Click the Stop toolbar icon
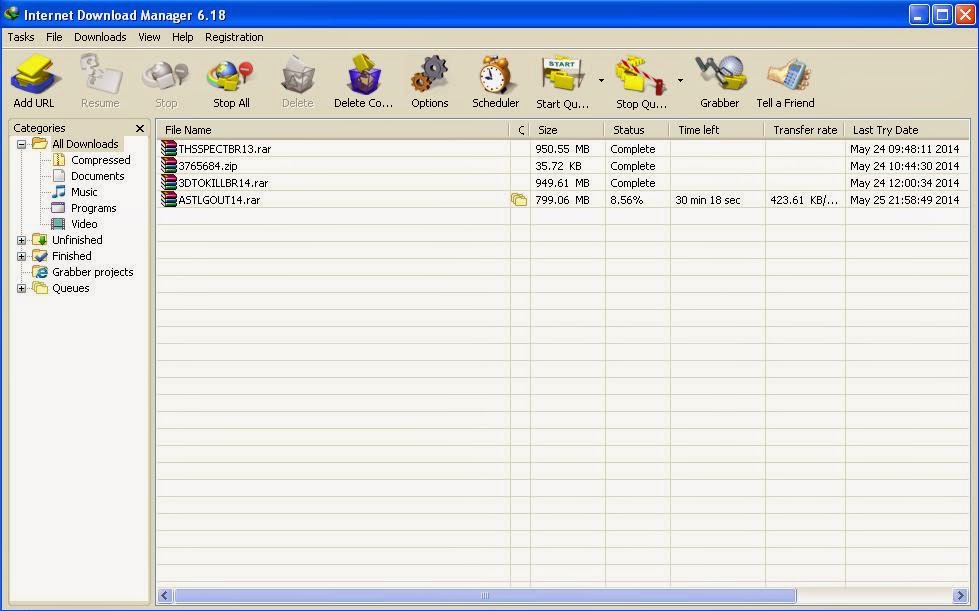This screenshot has height=611, width=979. click(x=165, y=75)
